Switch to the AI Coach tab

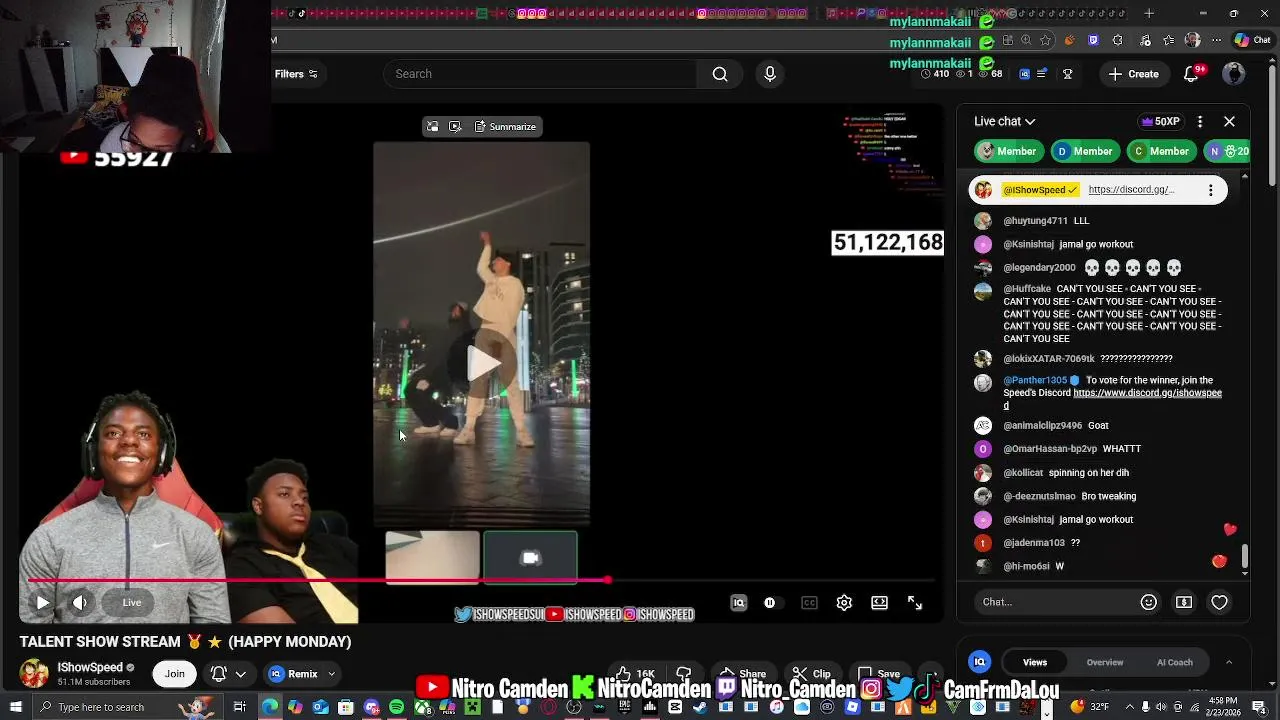pos(1174,662)
